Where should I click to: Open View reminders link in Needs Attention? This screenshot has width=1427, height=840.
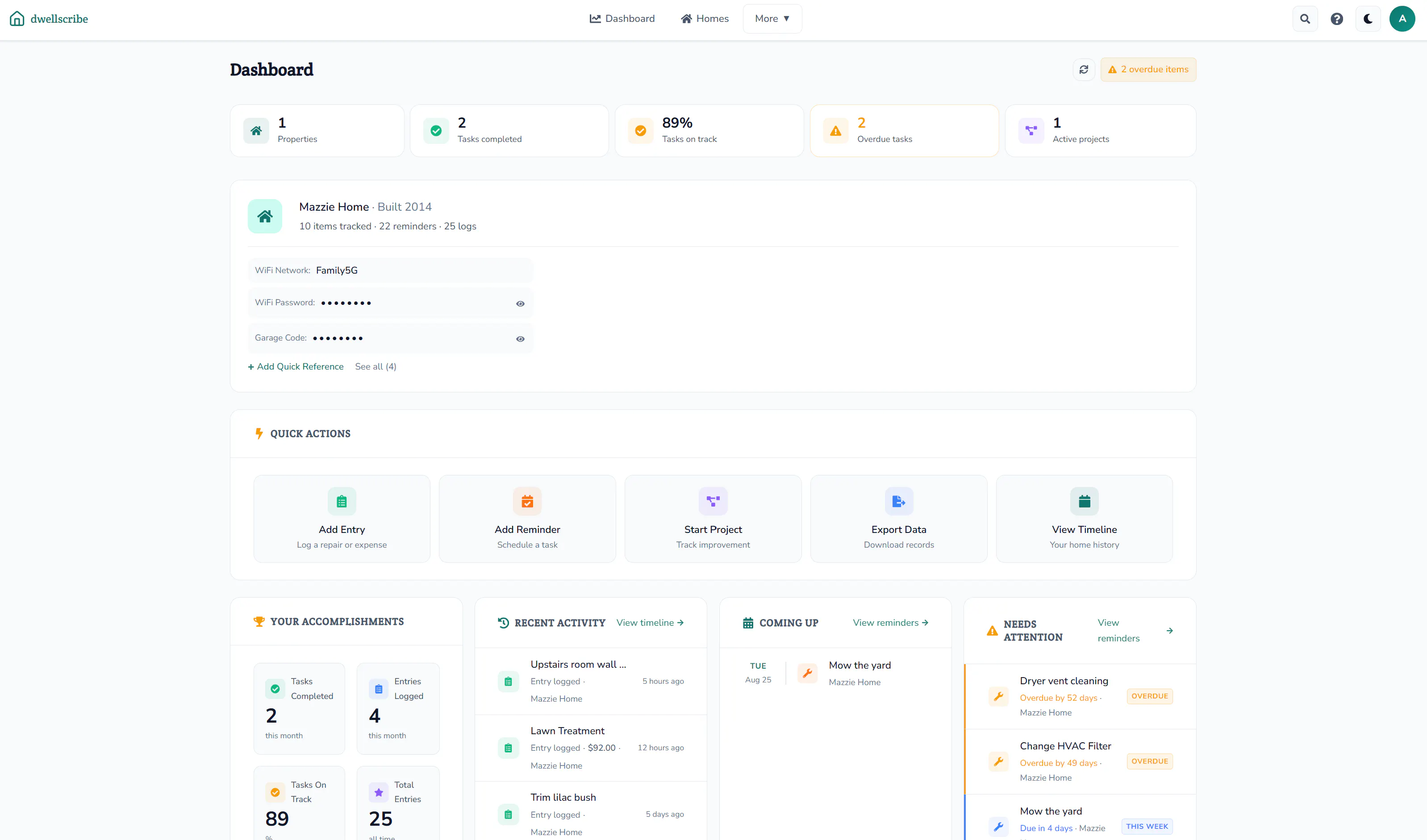tap(1135, 631)
